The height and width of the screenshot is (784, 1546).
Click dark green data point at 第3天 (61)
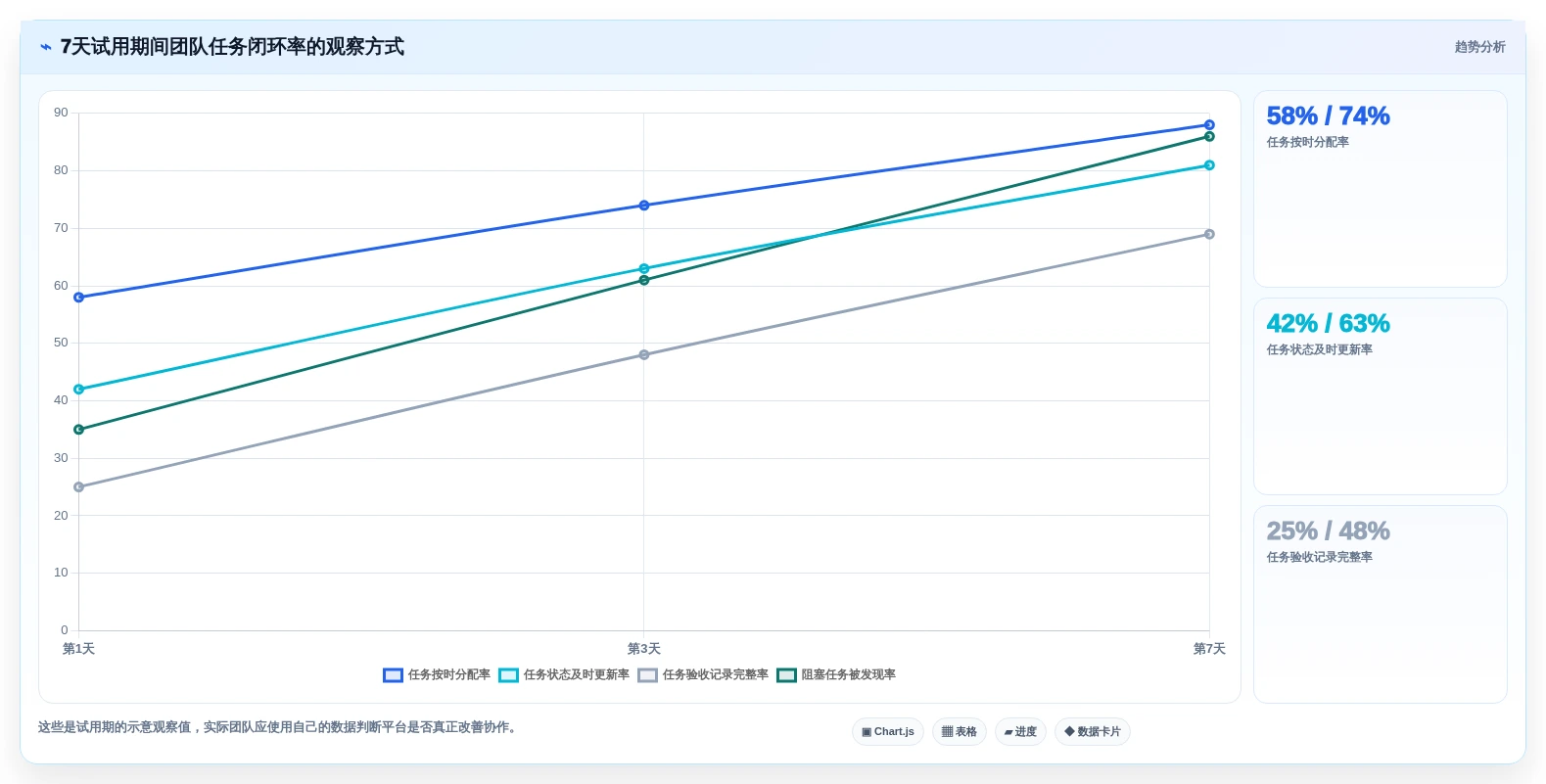[x=644, y=281]
